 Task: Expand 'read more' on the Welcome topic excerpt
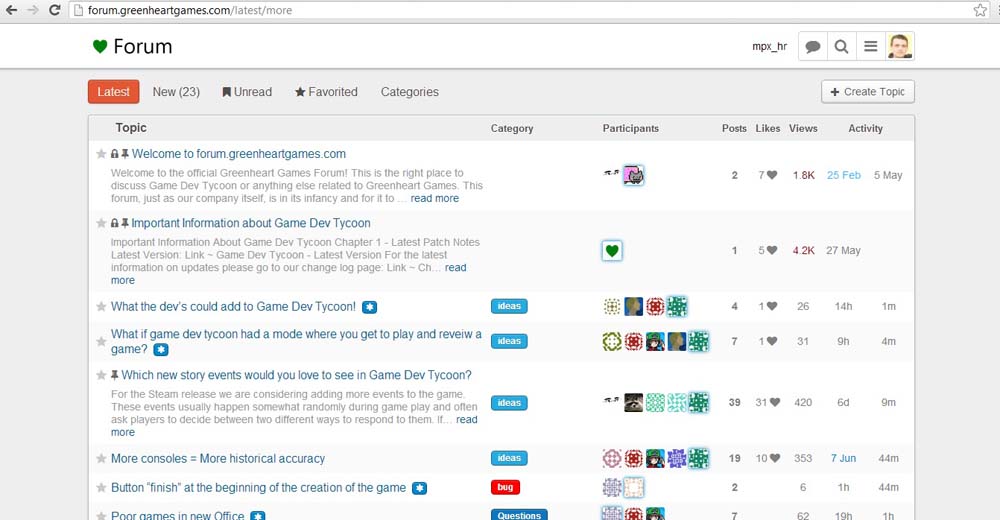click(x=434, y=199)
